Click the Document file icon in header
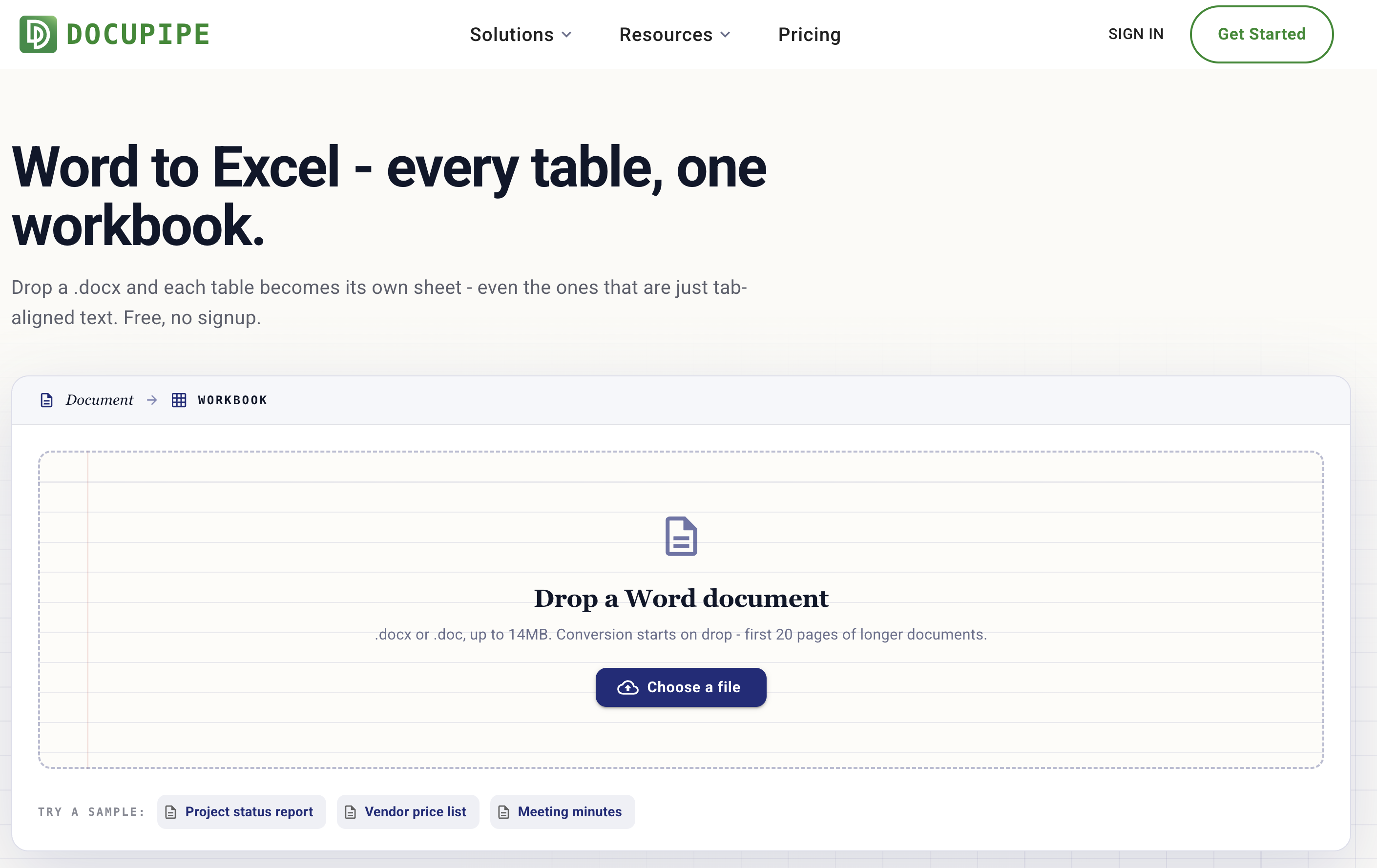The height and width of the screenshot is (868, 1377). click(x=47, y=400)
